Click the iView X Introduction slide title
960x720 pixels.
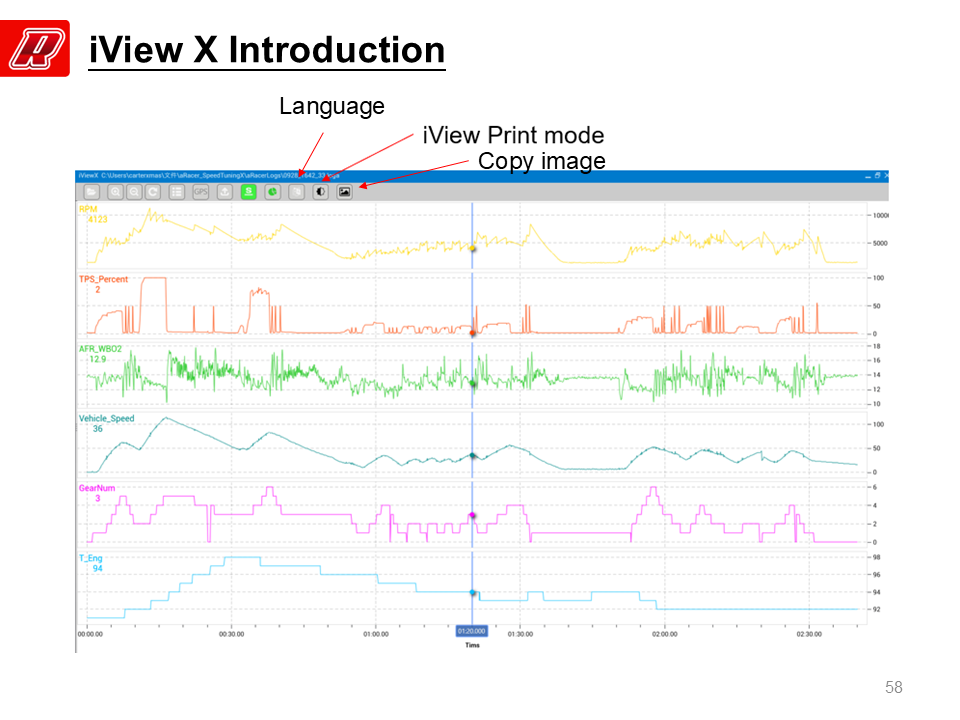(267, 50)
